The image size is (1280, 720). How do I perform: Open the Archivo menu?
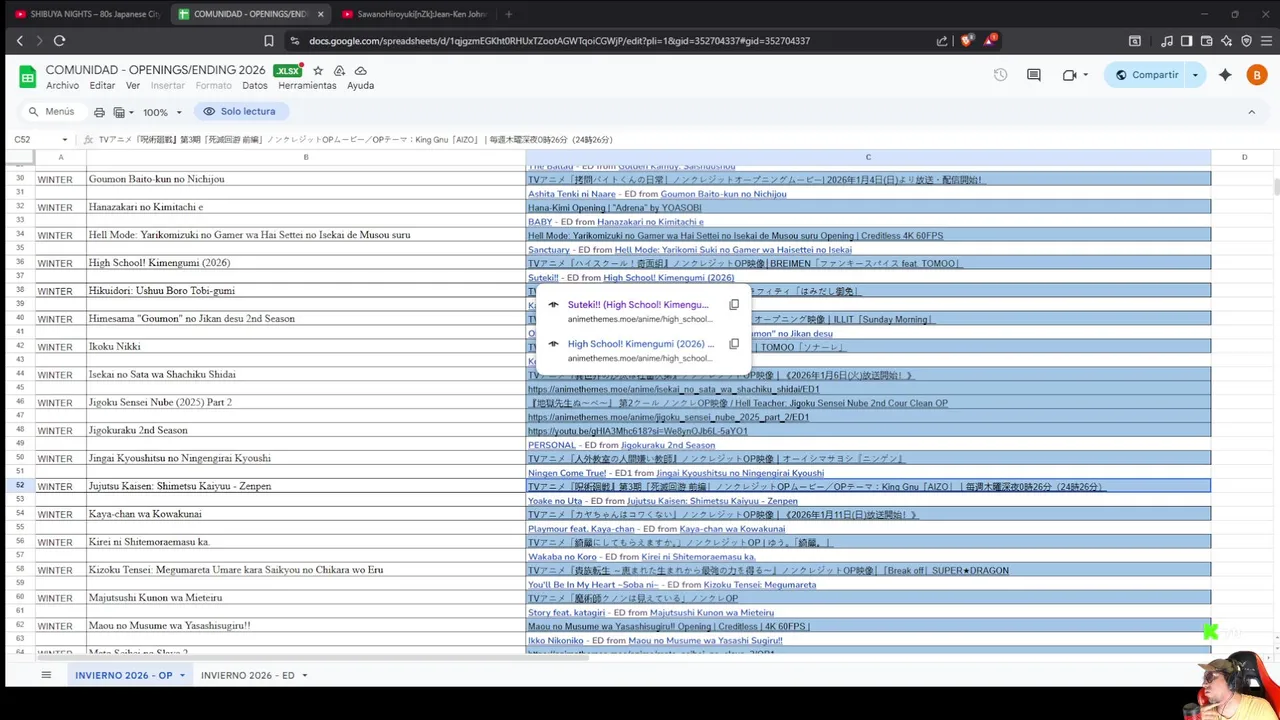coord(62,86)
